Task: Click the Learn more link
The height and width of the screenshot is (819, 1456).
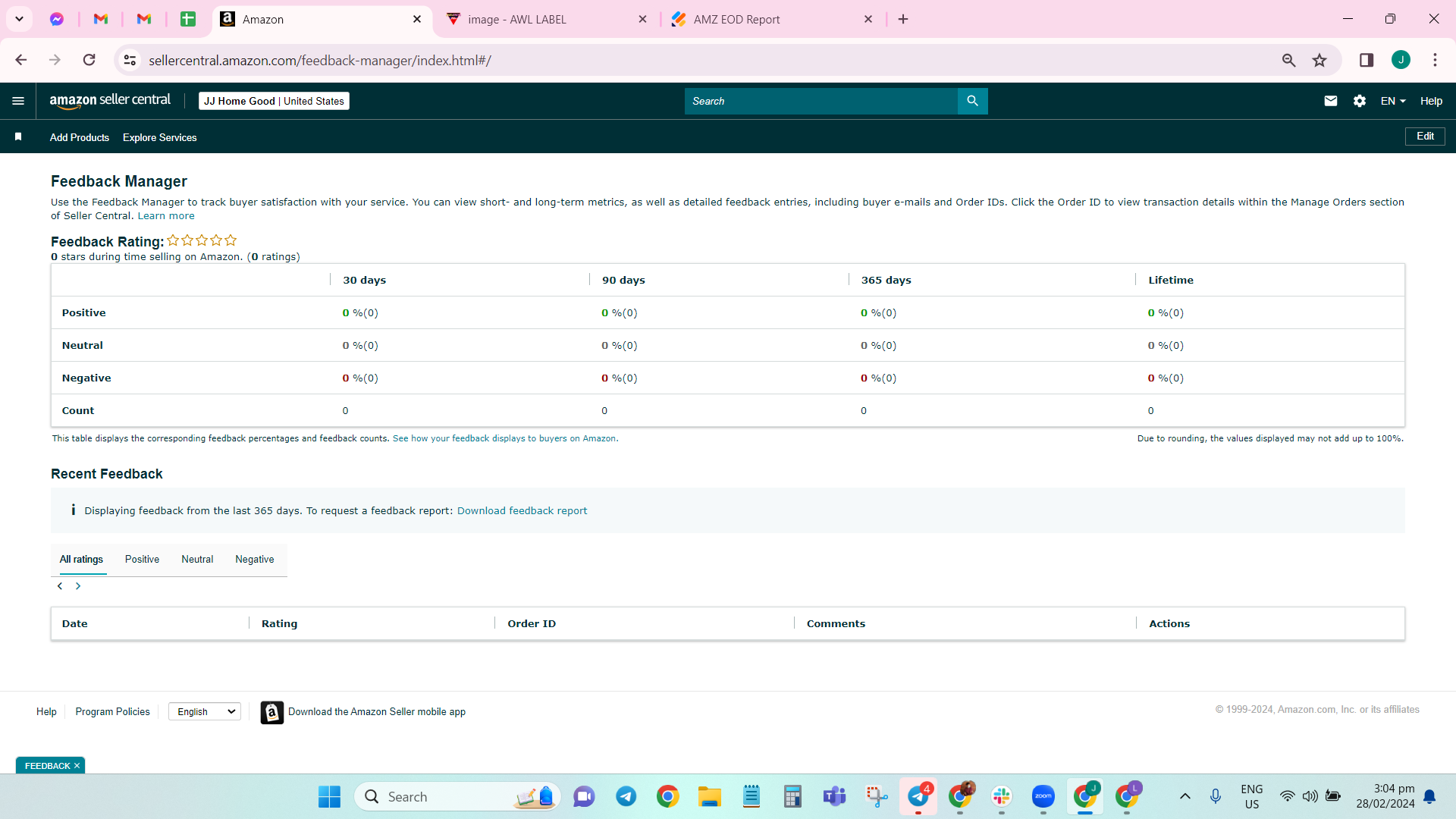Action: (166, 216)
